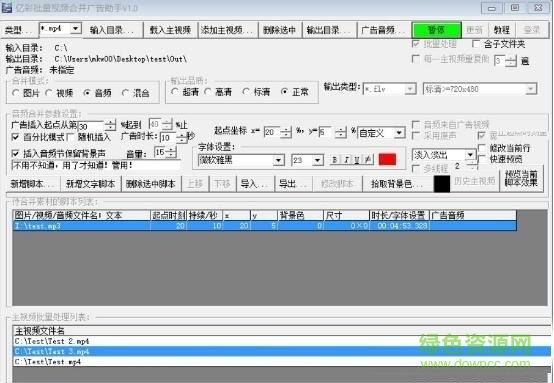Click the 背景色 column header
Screen dimensions: 554x383
(300, 215)
